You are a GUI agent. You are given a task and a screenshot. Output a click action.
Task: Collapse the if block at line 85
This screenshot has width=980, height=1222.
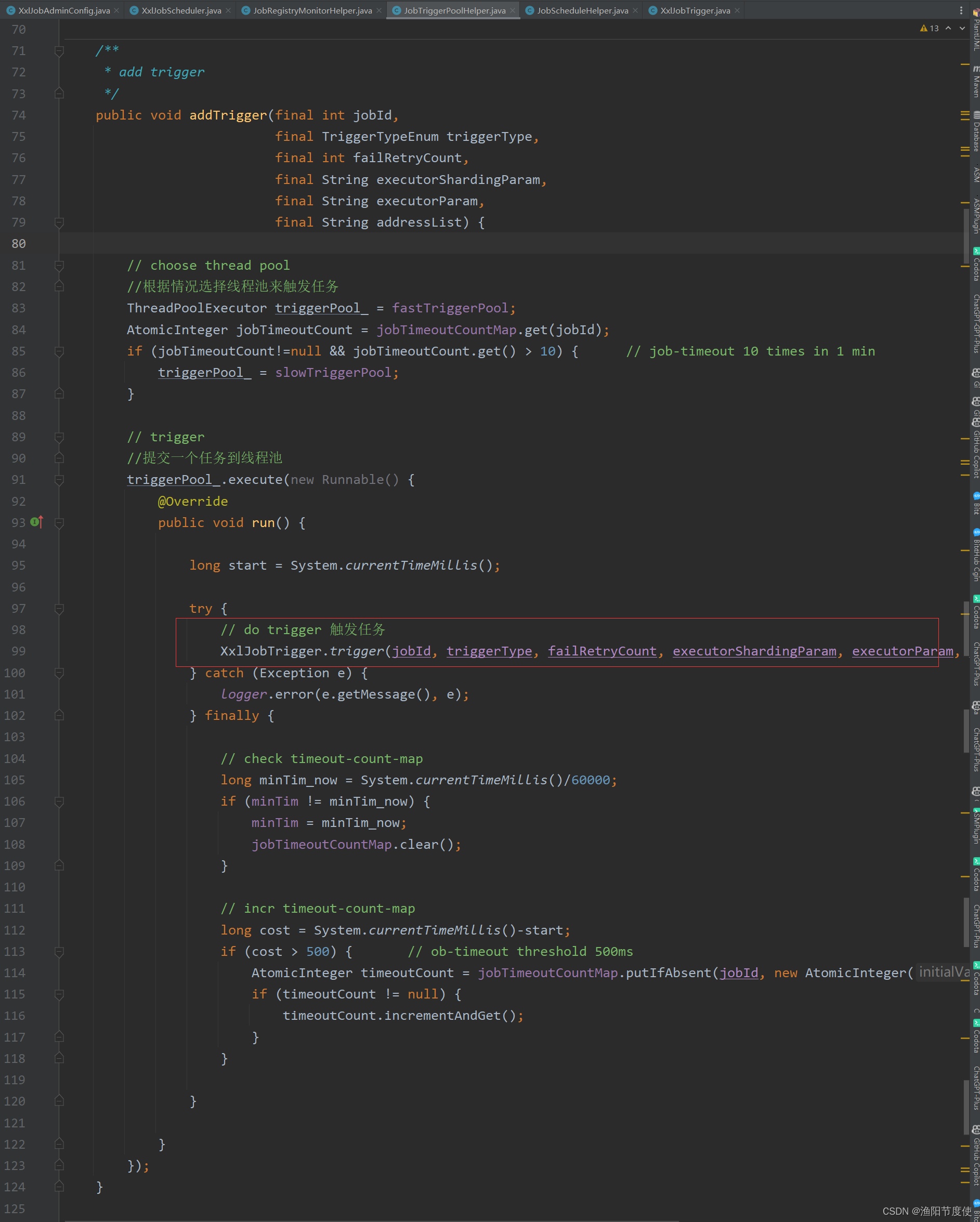click(59, 351)
